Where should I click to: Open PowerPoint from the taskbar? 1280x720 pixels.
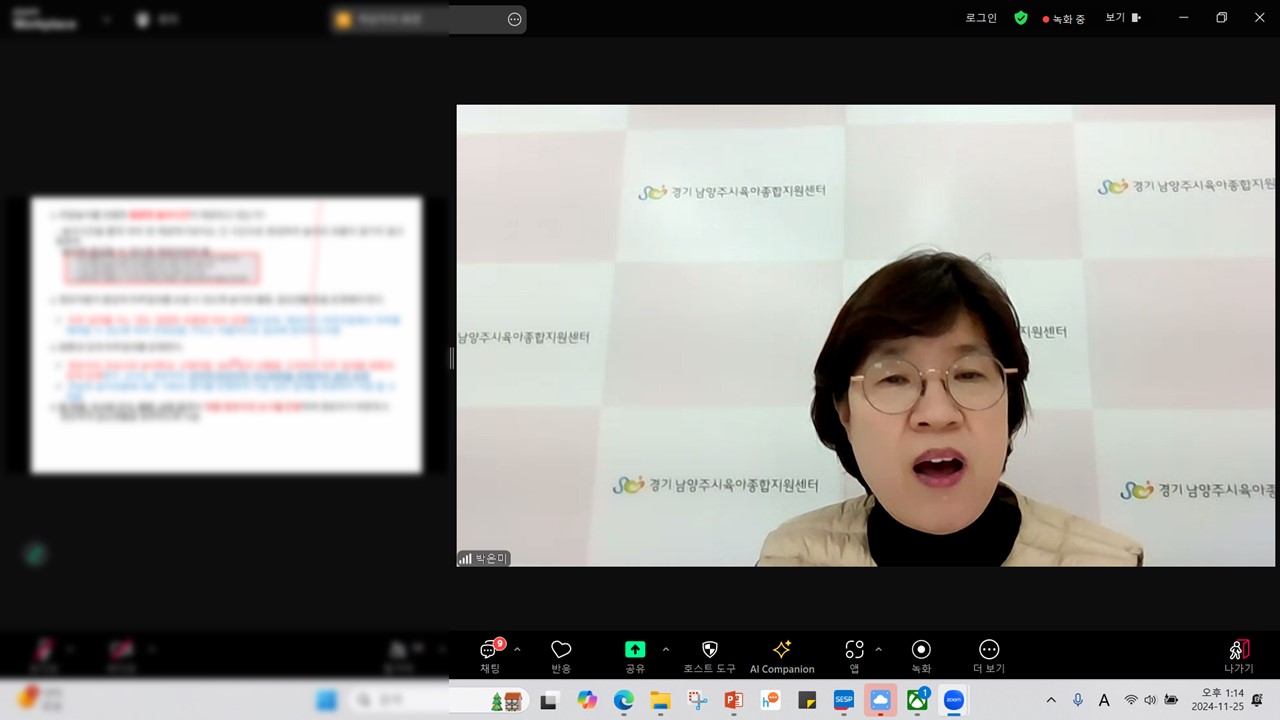pos(734,701)
